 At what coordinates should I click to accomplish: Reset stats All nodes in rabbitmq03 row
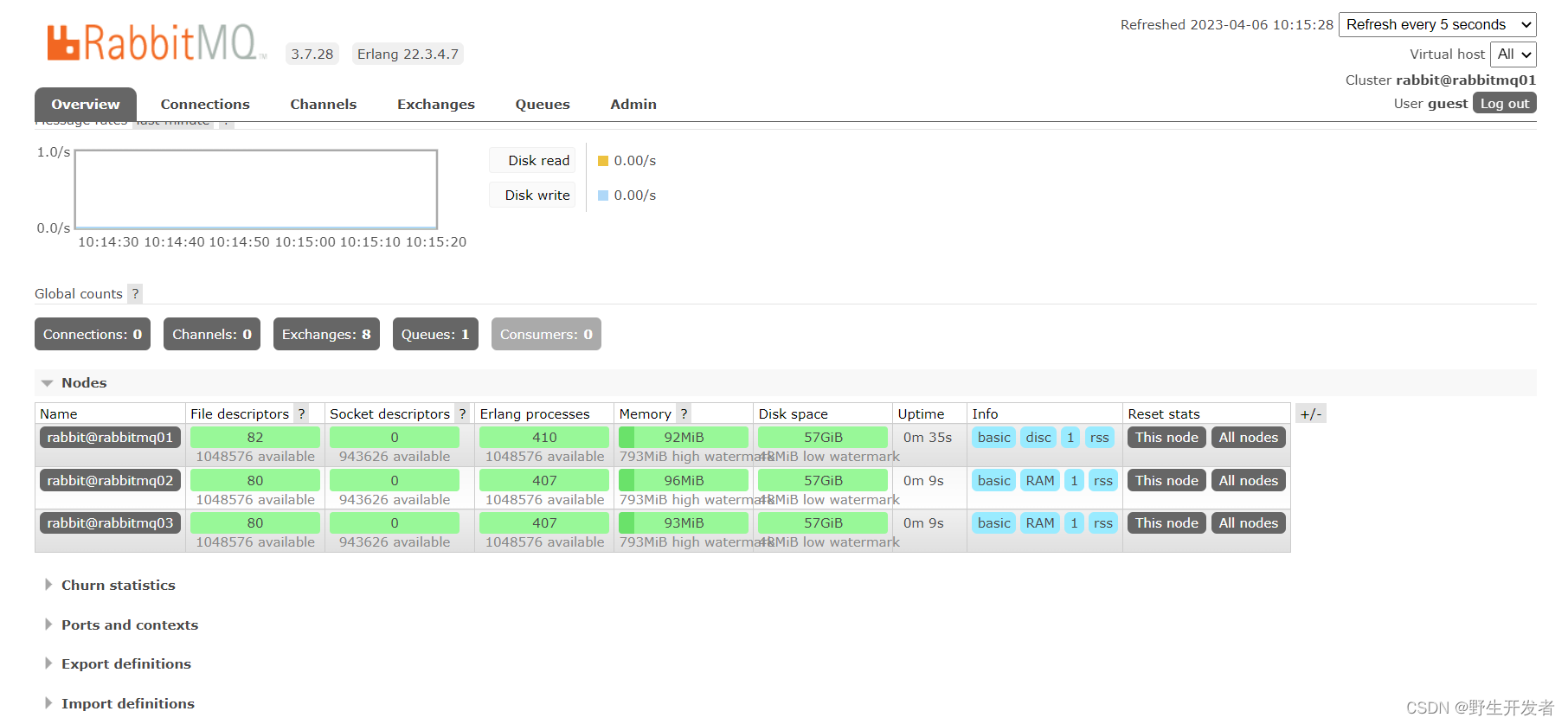(x=1249, y=523)
